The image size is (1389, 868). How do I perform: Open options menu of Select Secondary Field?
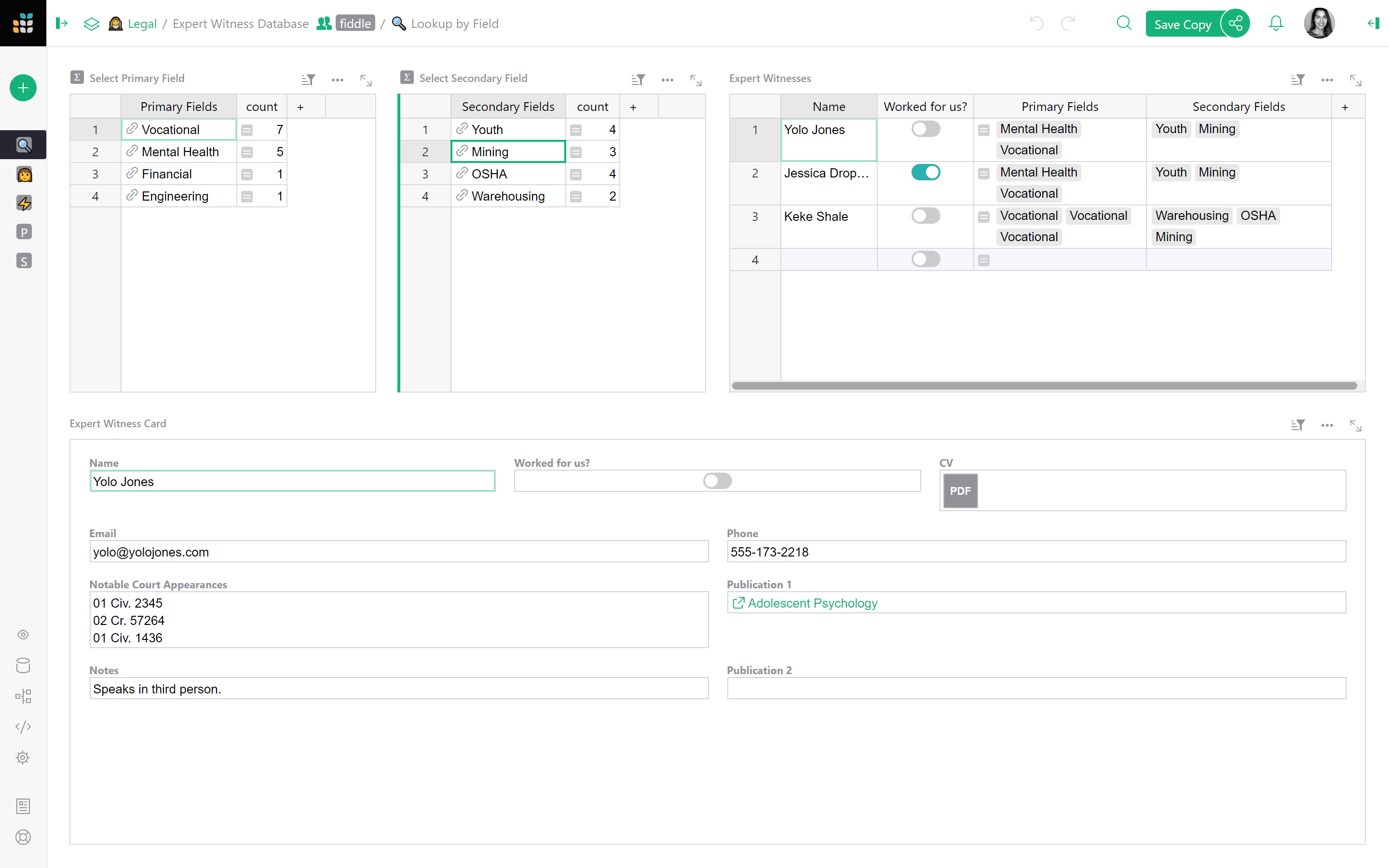pyautogui.click(x=667, y=80)
